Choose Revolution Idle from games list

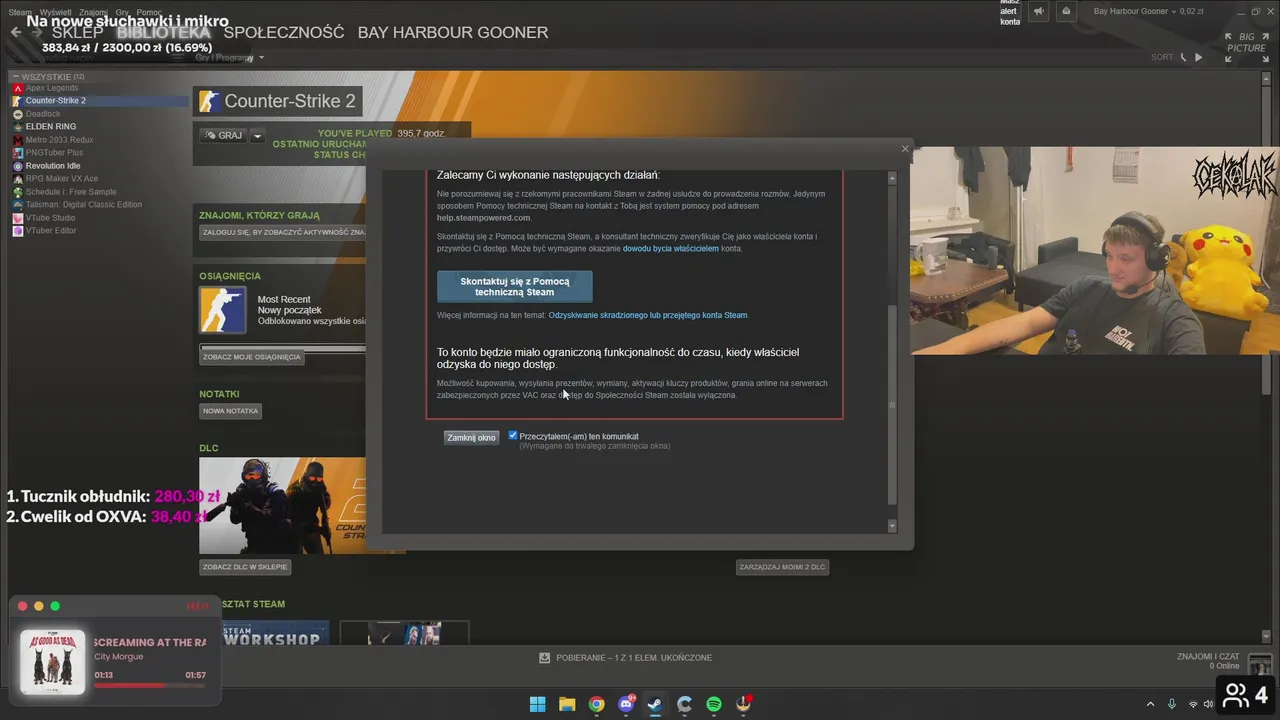53,166
